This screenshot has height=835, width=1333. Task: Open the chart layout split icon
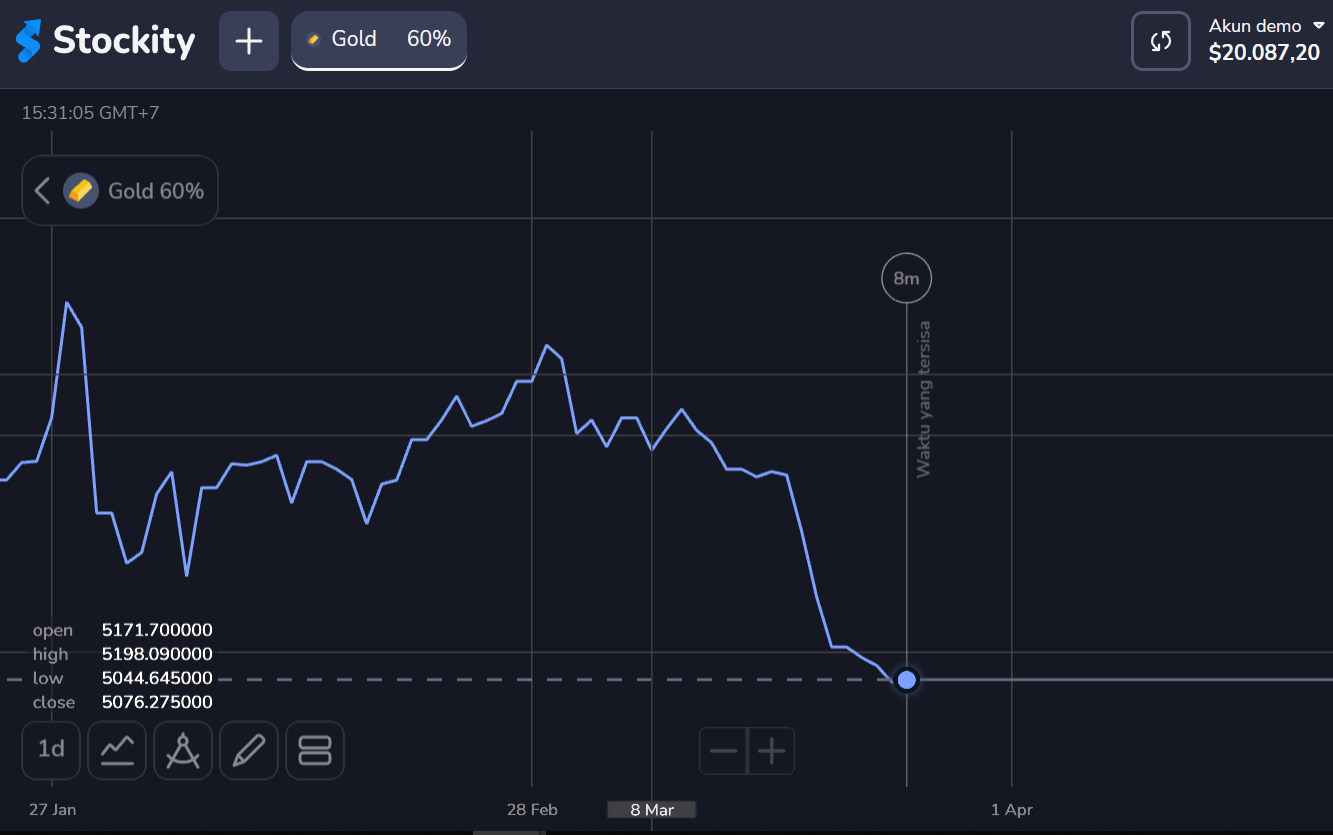tap(315, 750)
